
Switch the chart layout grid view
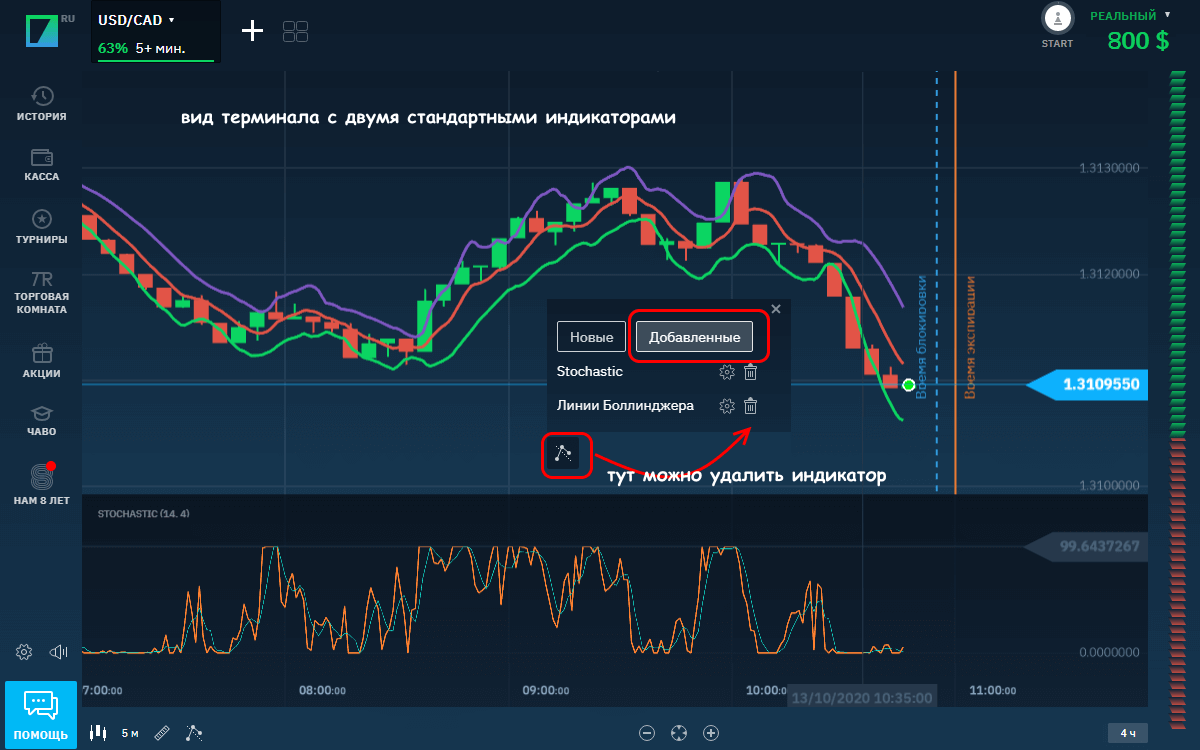point(295,31)
